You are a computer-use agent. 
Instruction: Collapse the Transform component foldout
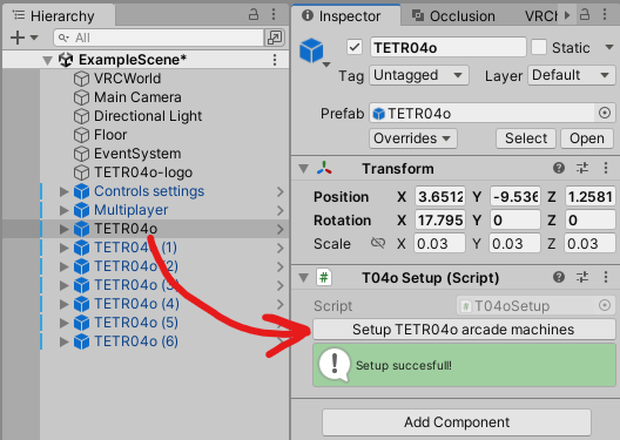[x=304, y=169]
